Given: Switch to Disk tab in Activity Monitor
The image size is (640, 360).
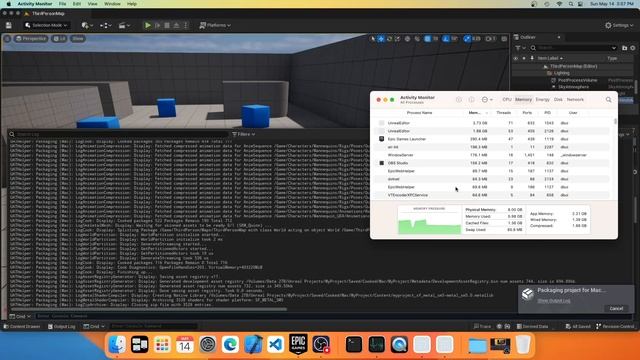Looking at the screenshot, I should coord(558,100).
